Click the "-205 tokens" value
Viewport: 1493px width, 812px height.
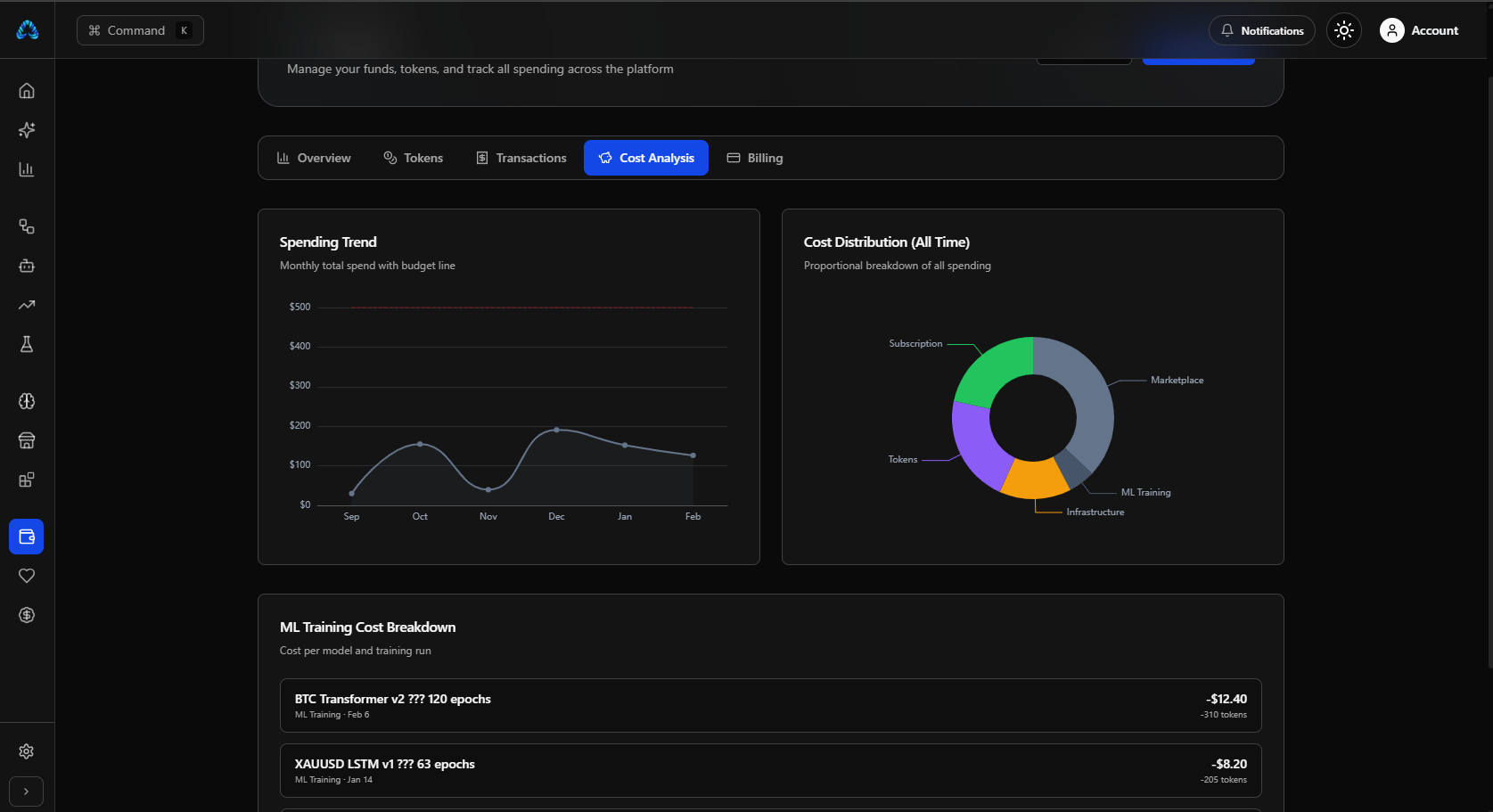(1224, 780)
